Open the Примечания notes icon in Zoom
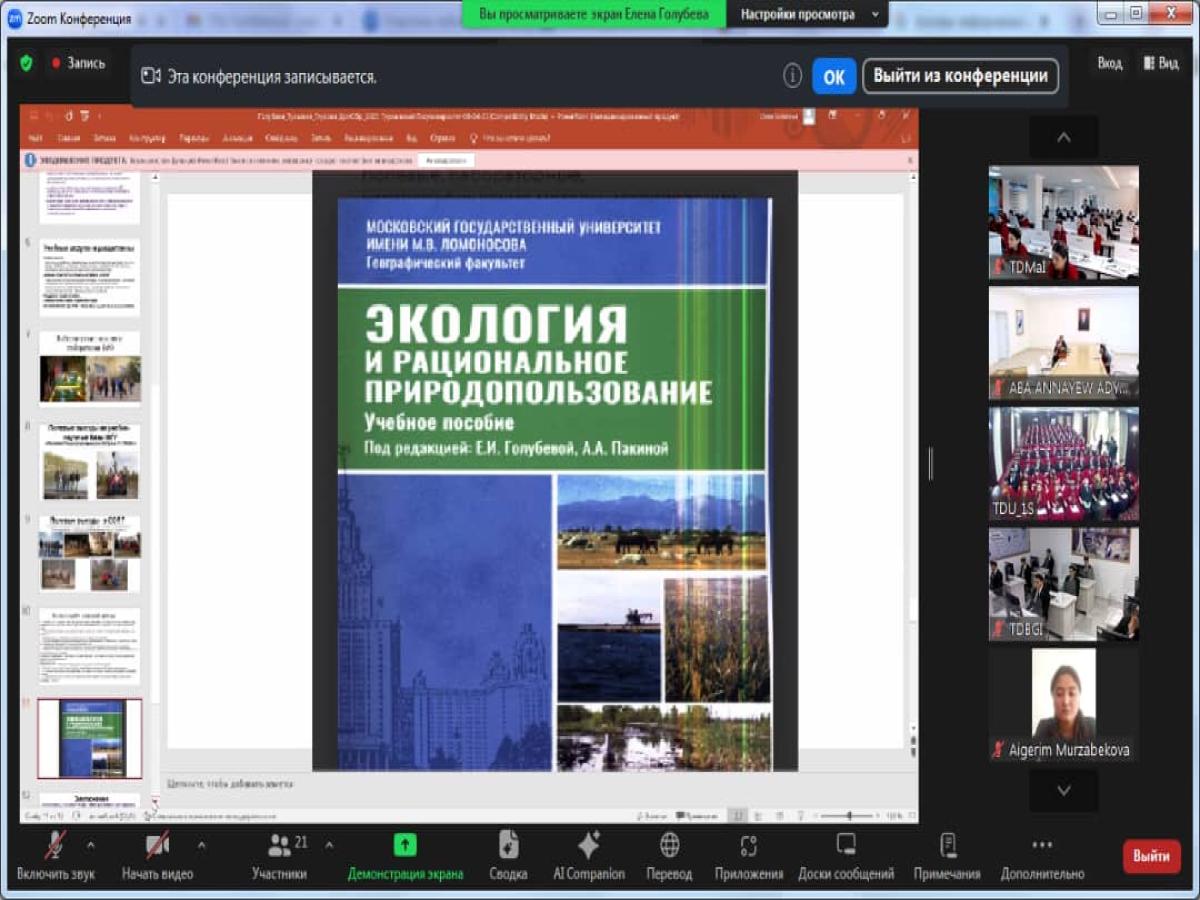1200x900 pixels. pos(947,845)
